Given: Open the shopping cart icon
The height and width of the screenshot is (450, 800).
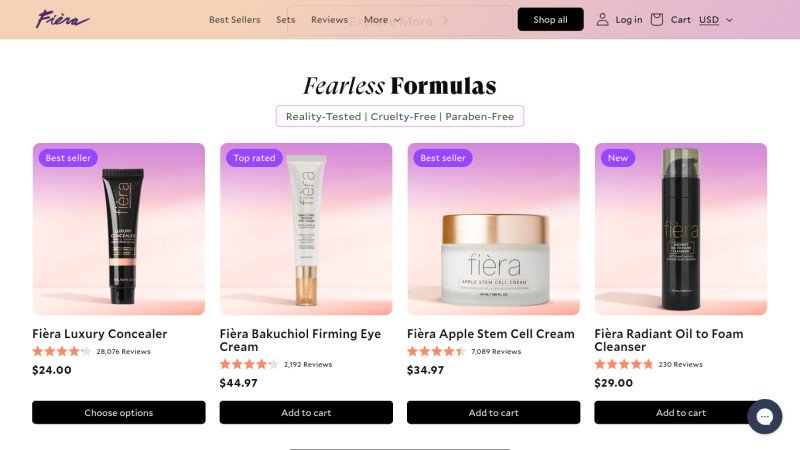Looking at the screenshot, I should tap(657, 19).
